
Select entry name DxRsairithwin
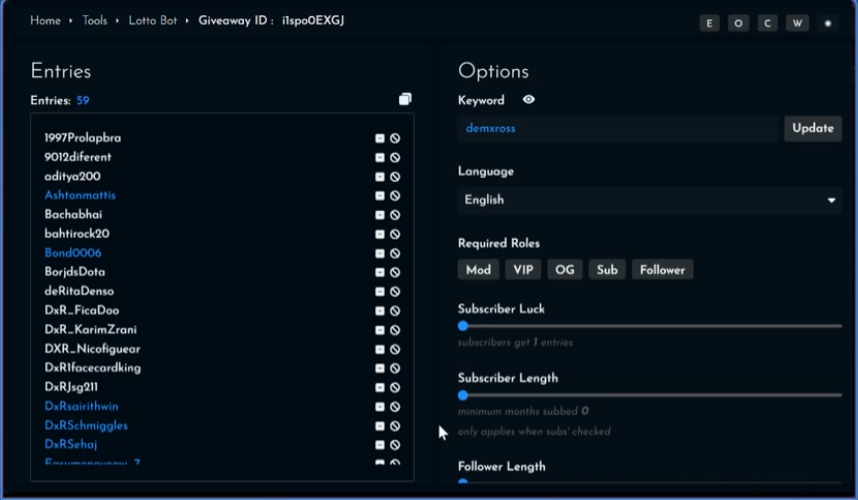click(81, 406)
